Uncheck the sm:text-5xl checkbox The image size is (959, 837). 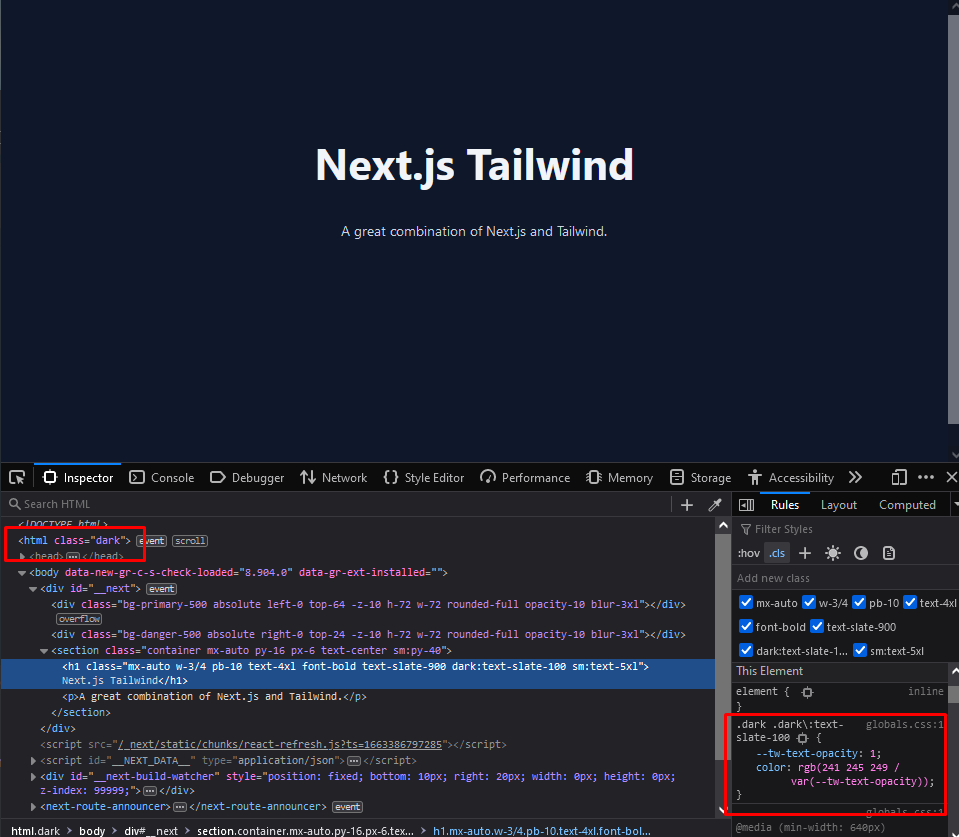860,650
